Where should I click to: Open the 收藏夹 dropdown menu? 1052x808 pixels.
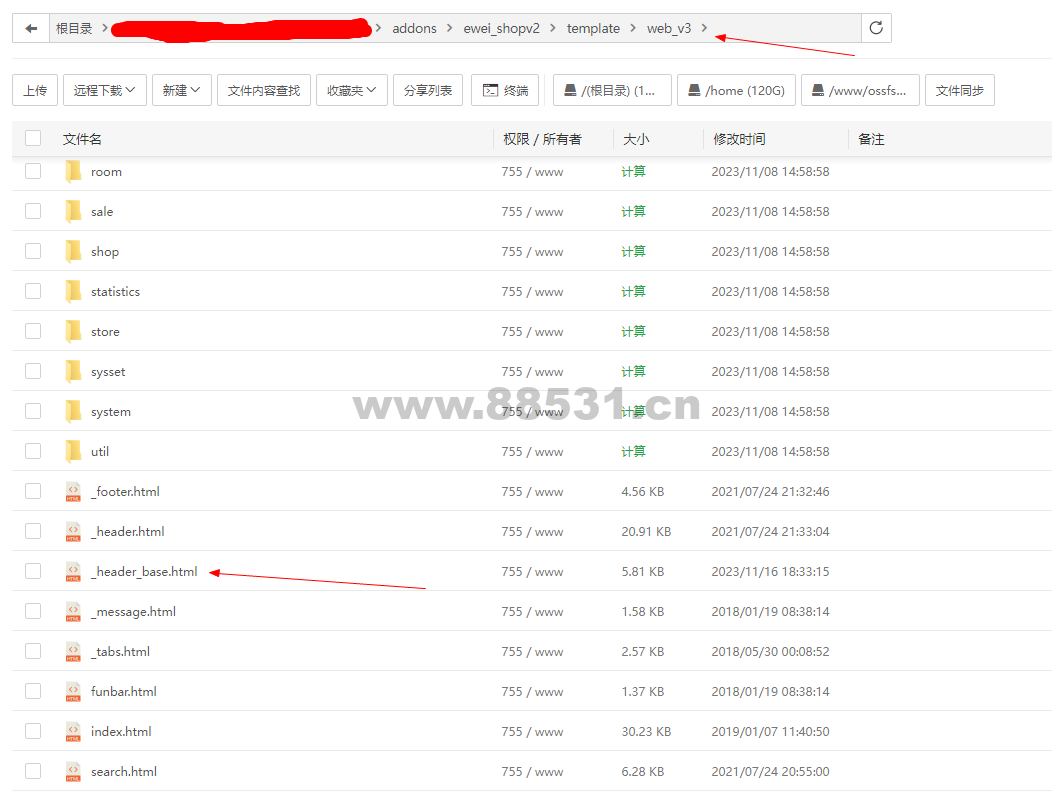pyautogui.click(x=352, y=90)
